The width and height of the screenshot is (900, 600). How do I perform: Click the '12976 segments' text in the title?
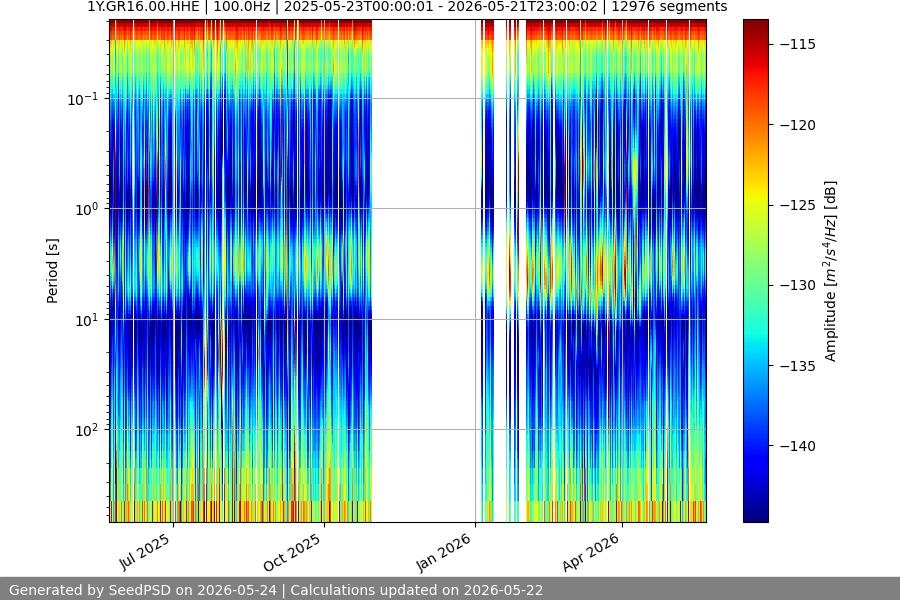click(669, 7)
